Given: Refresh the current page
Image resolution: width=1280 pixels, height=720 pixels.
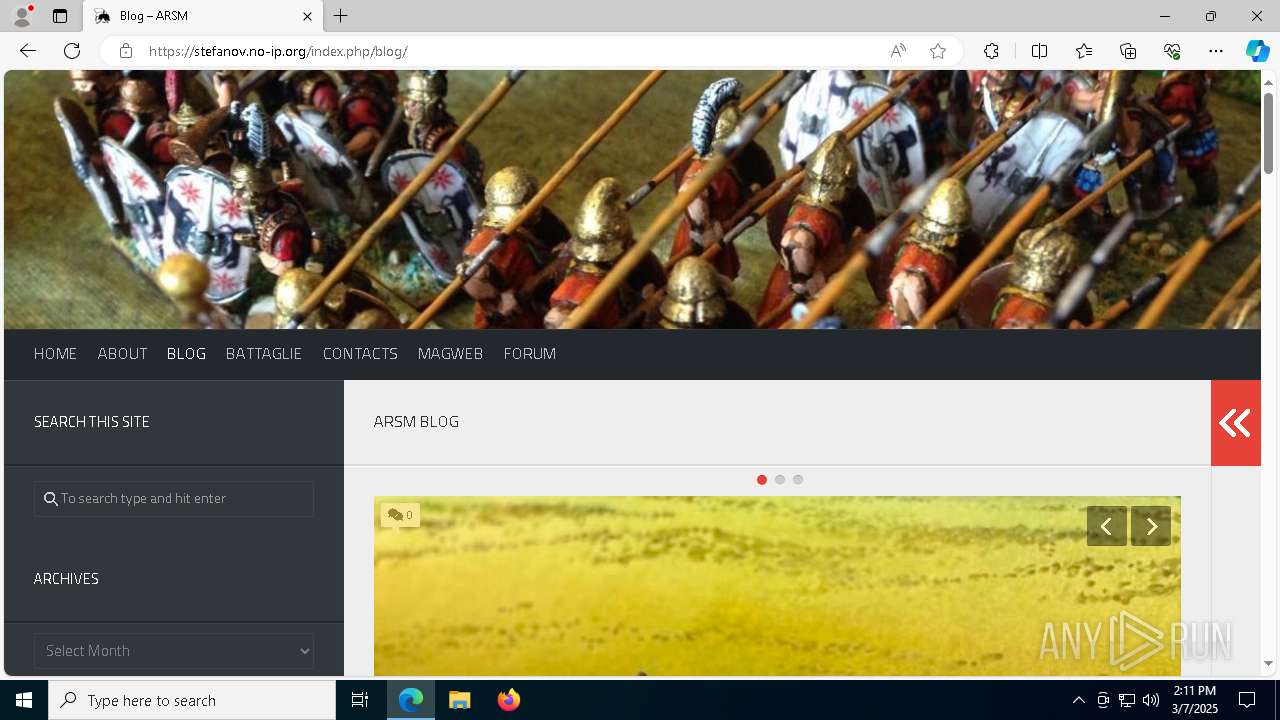Looking at the screenshot, I should [x=72, y=51].
